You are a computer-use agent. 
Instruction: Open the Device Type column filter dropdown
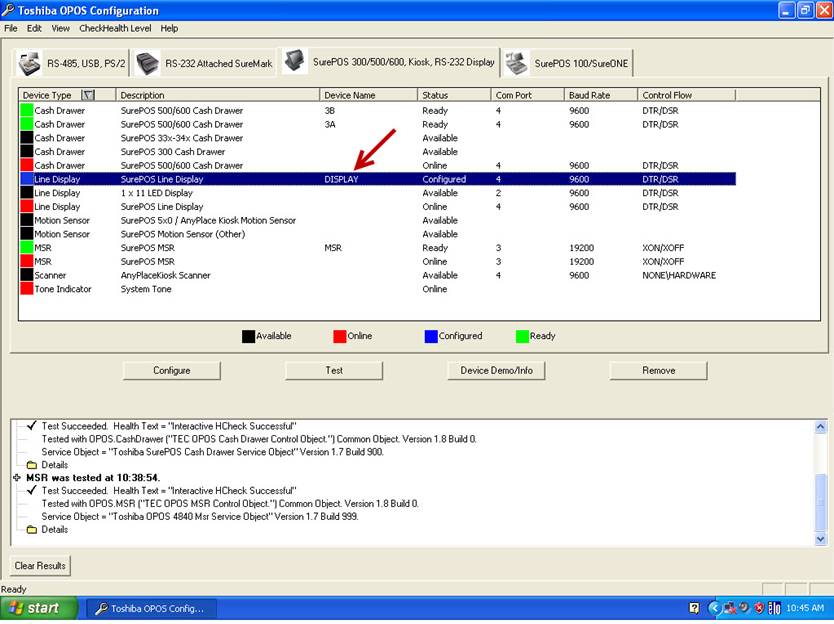click(87, 95)
